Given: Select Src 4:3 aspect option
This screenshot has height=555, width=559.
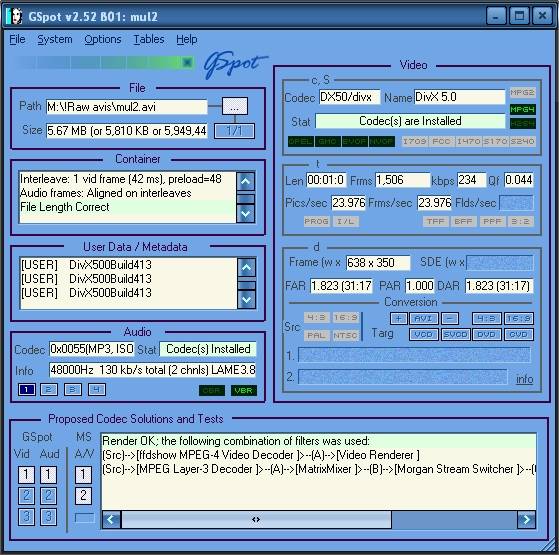Looking at the screenshot, I should (x=316, y=317).
